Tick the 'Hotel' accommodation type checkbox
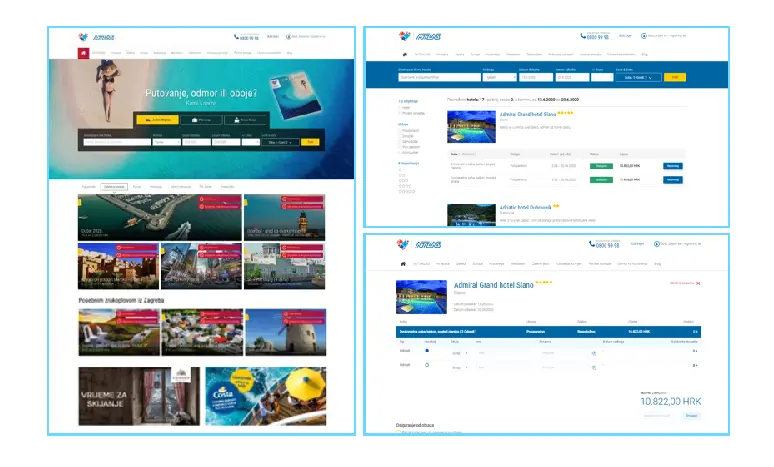774x467 pixels. 400,108
